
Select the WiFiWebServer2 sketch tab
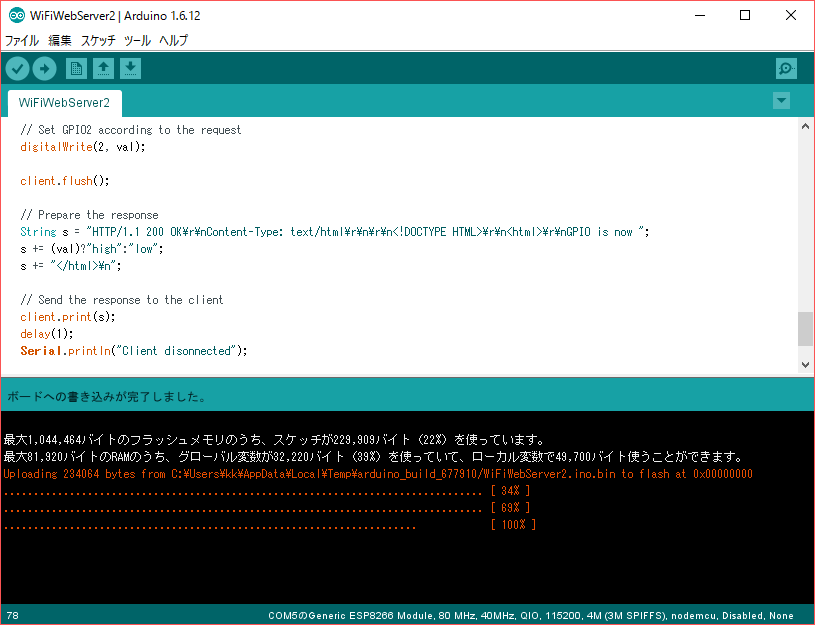pos(64,103)
